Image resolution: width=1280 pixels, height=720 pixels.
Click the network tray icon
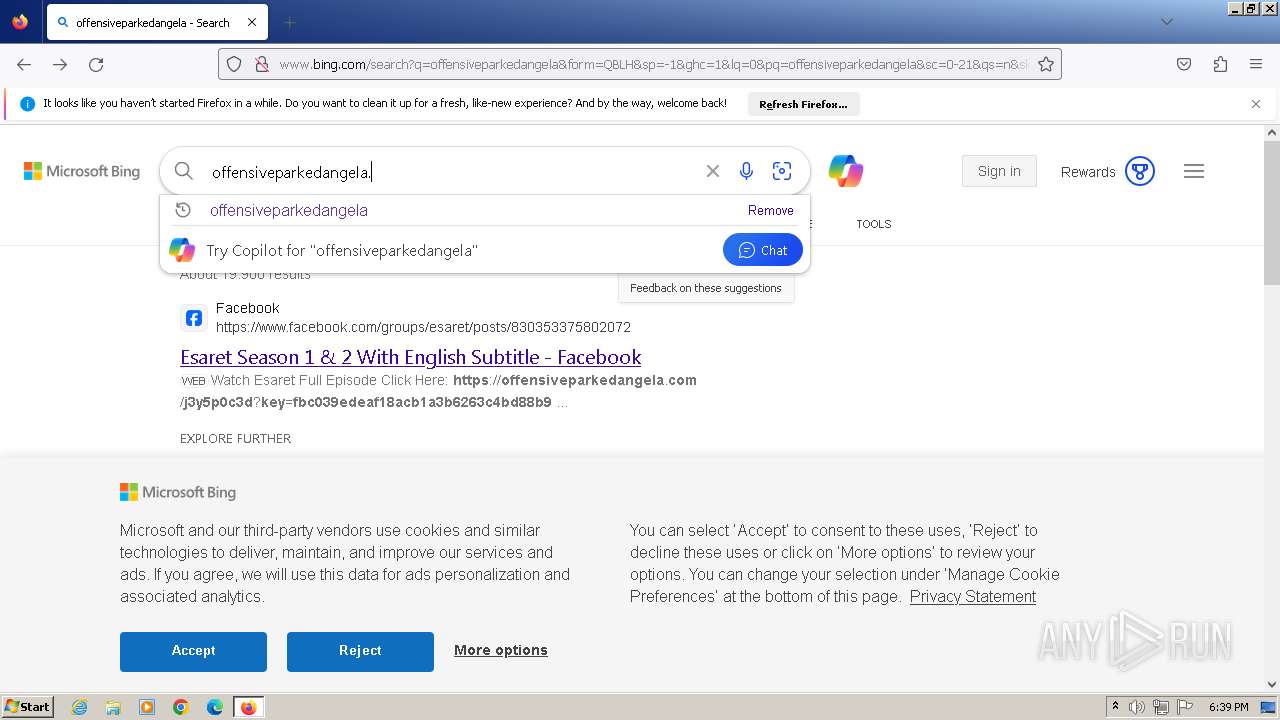(x=1161, y=707)
